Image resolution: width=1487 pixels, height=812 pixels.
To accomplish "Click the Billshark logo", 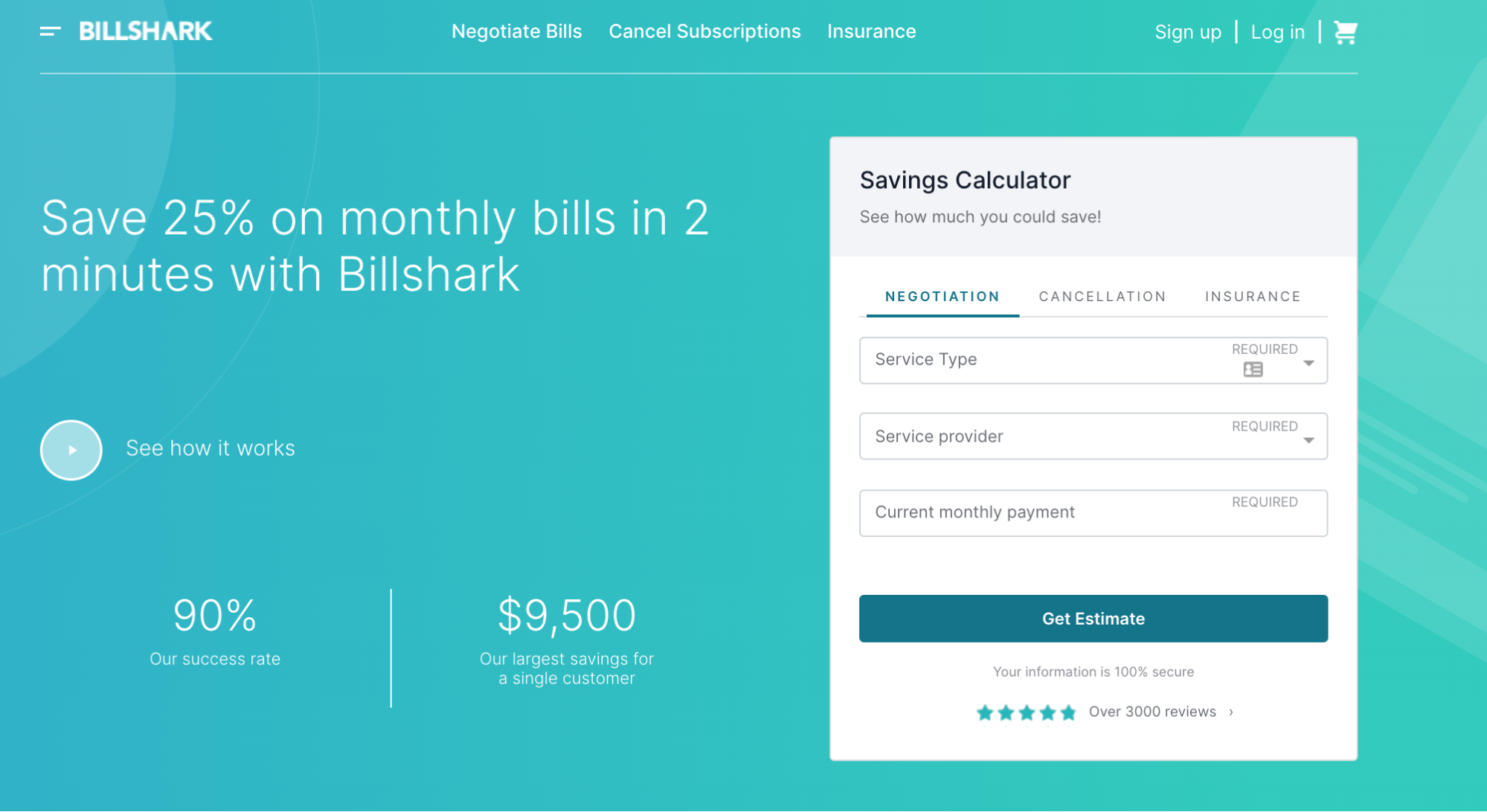I will point(146,31).
